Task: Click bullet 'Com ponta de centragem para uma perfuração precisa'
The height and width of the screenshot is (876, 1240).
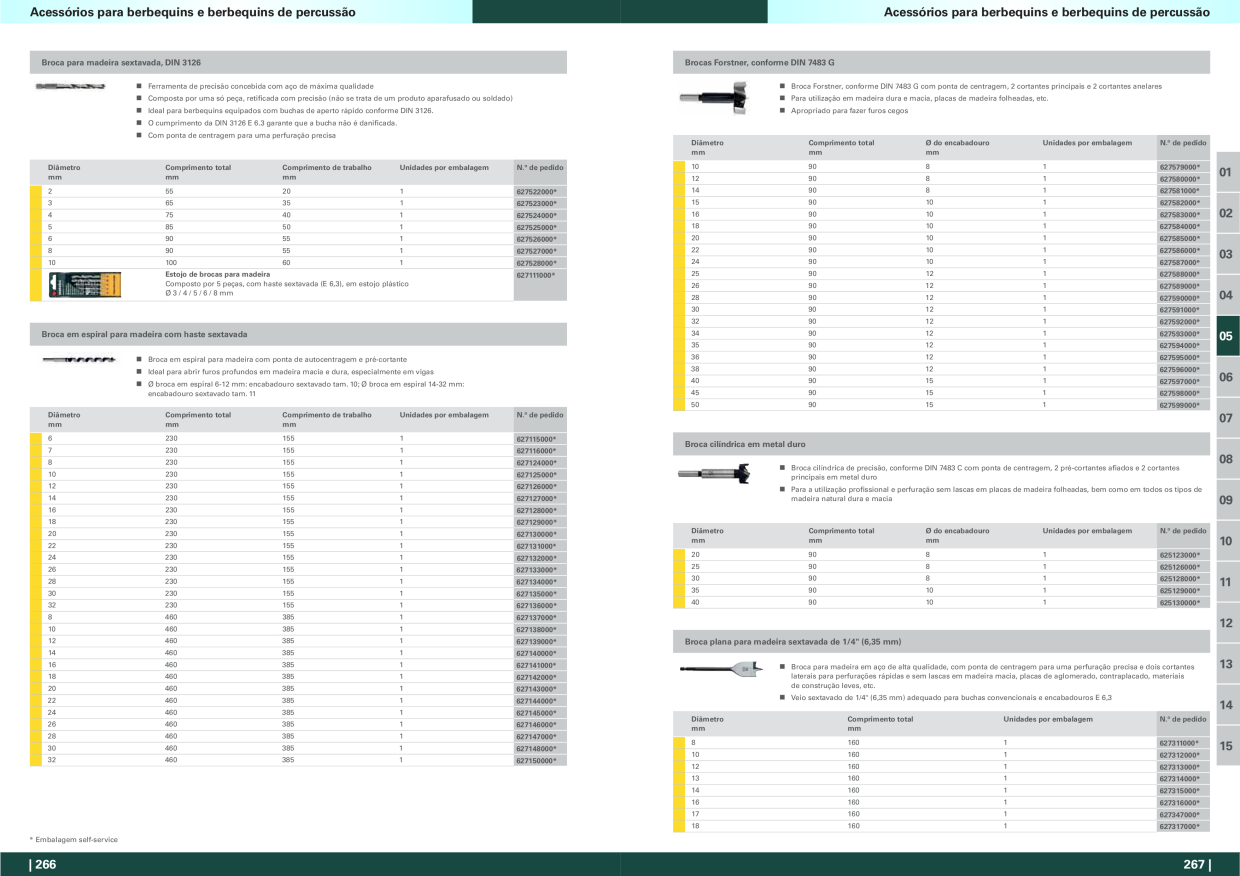Action: [241, 135]
